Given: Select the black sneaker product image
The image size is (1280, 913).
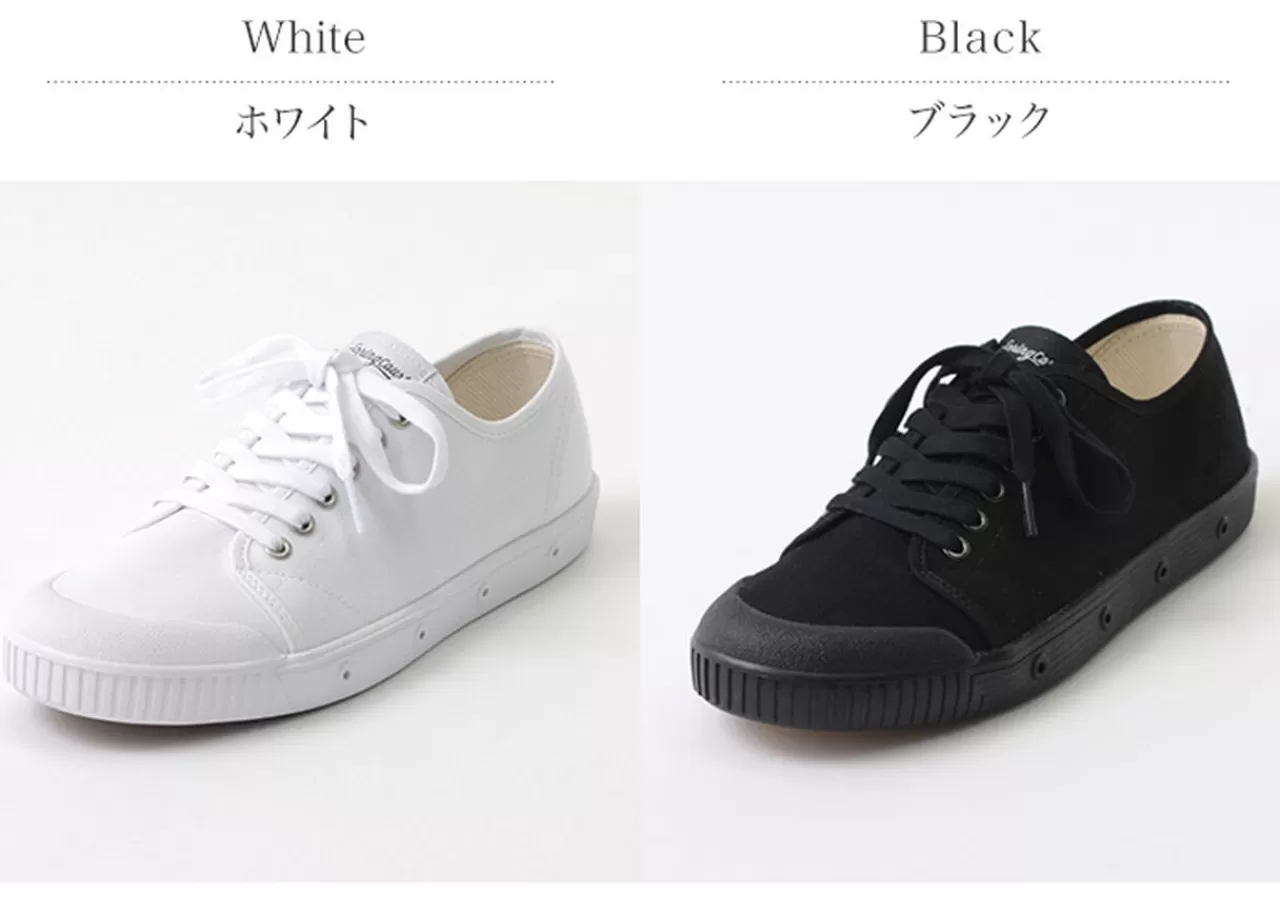Looking at the screenshot, I should pyautogui.click(x=960, y=531).
